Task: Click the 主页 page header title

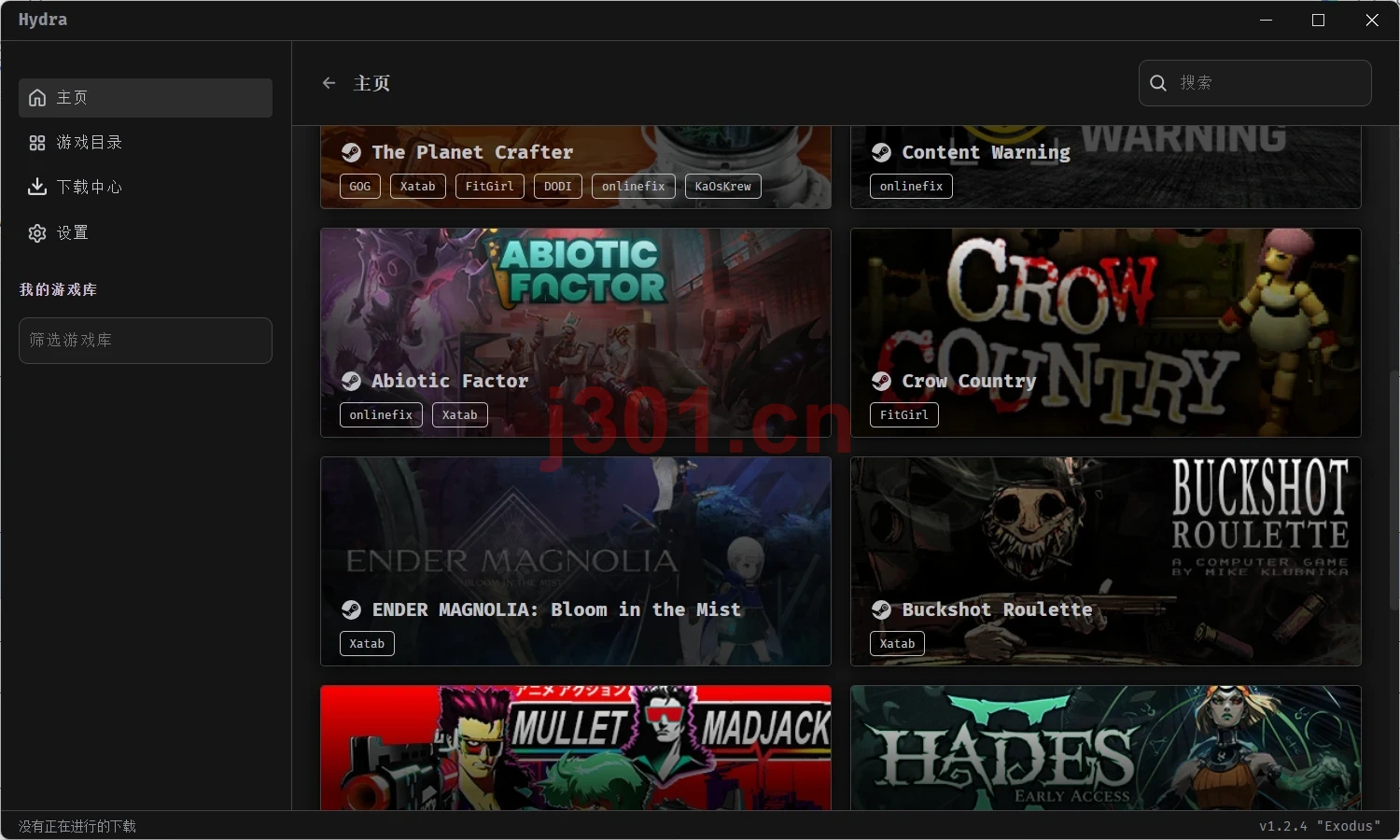Action: point(371,83)
